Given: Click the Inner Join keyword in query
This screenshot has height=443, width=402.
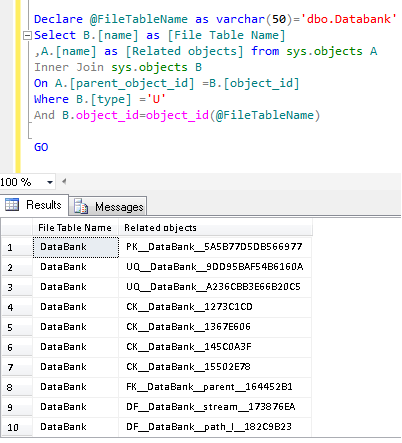Looking at the screenshot, I should click(x=69, y=67).
